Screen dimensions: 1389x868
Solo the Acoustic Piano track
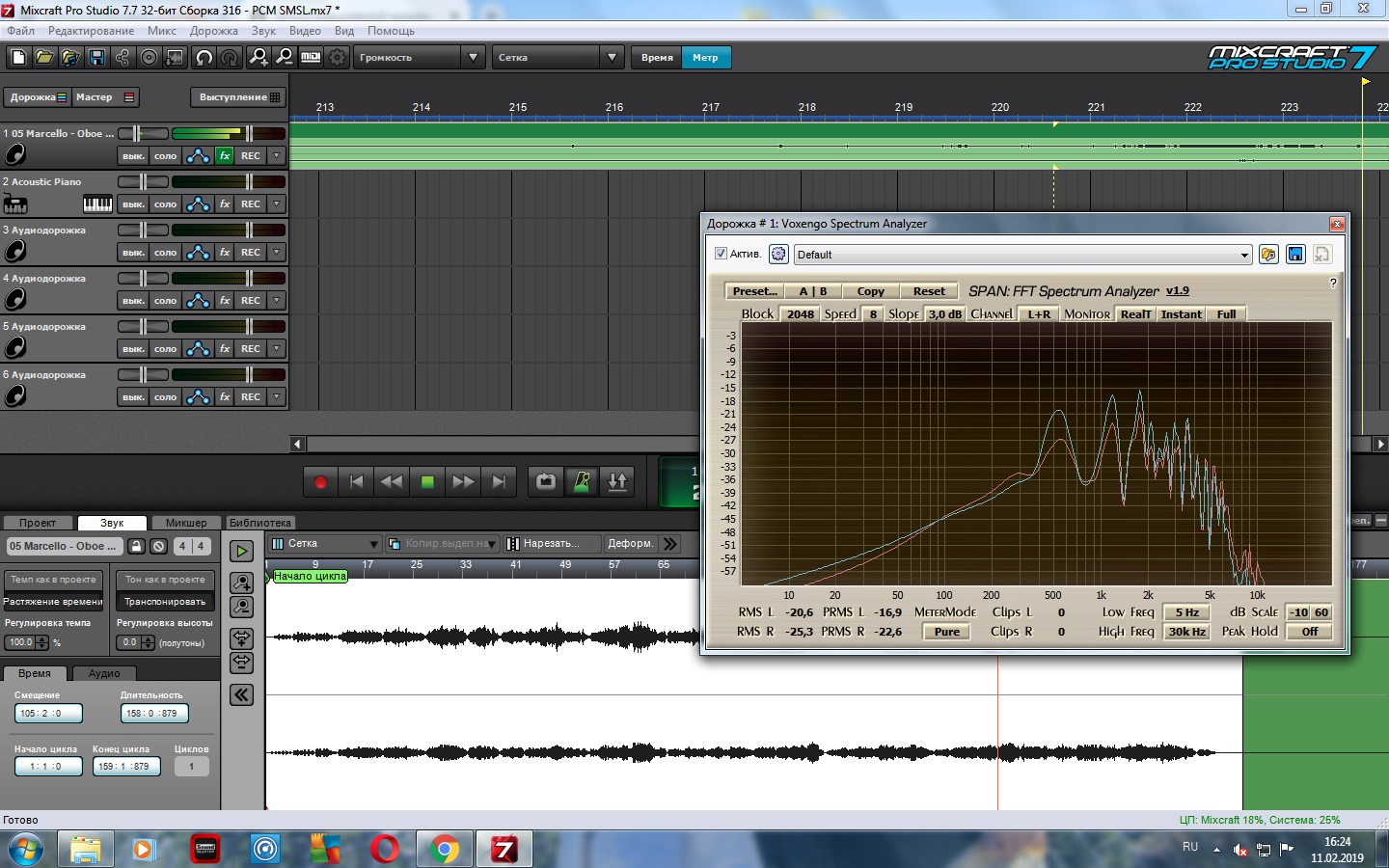pyautogui.click(x=165, y=203)
